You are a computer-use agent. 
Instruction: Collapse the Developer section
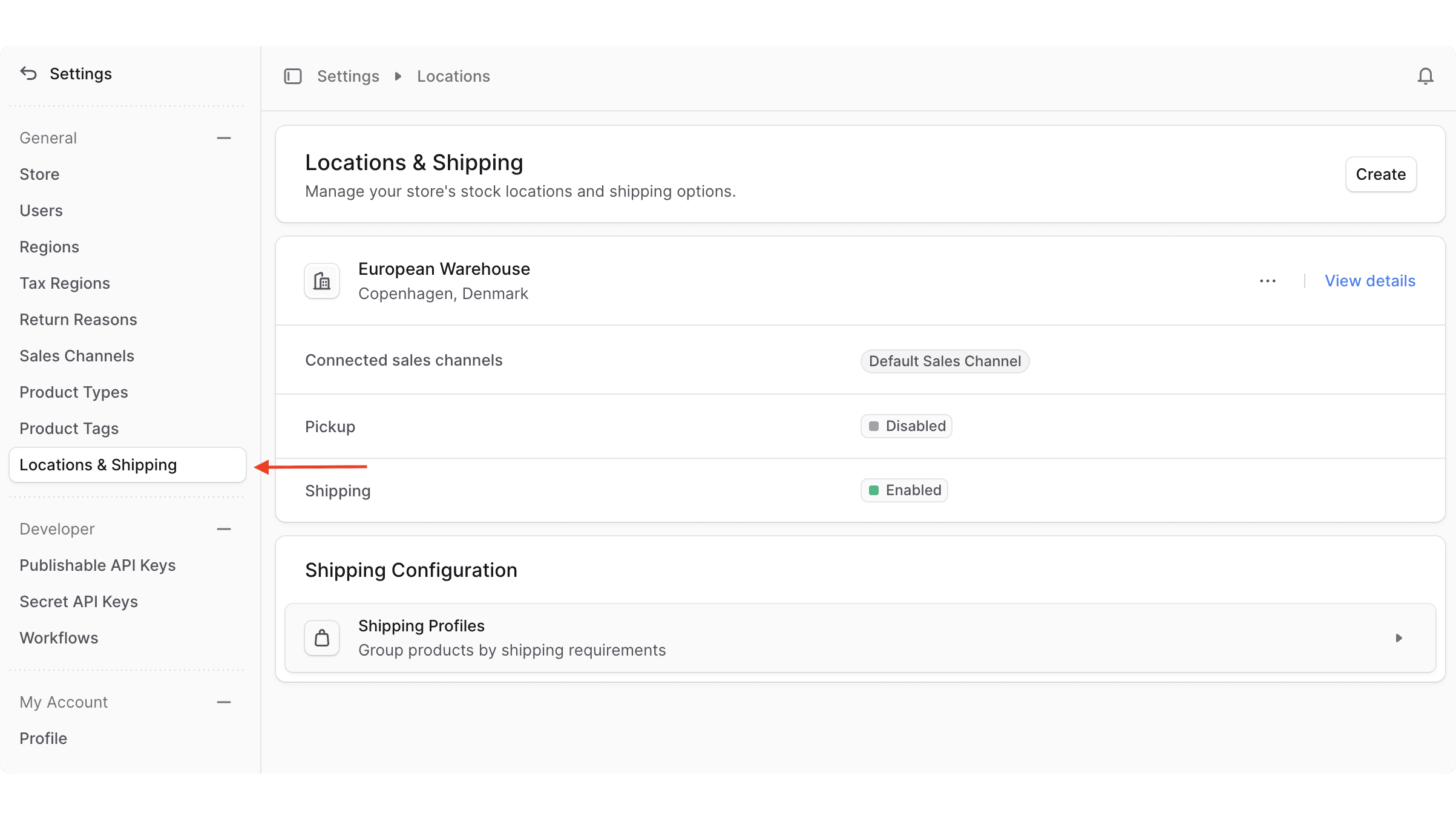click(223, 529)
